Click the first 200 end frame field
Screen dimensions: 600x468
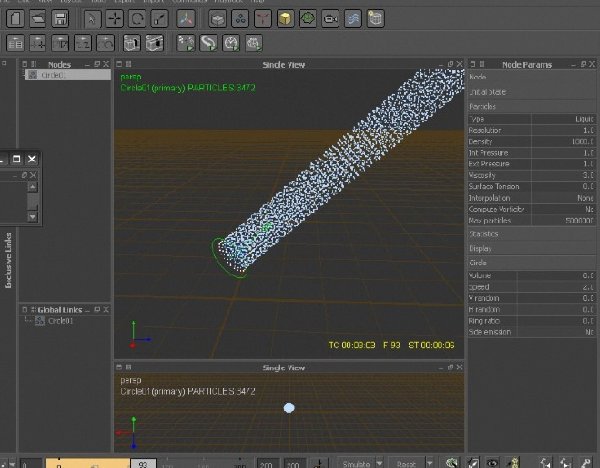pos(267,464)
